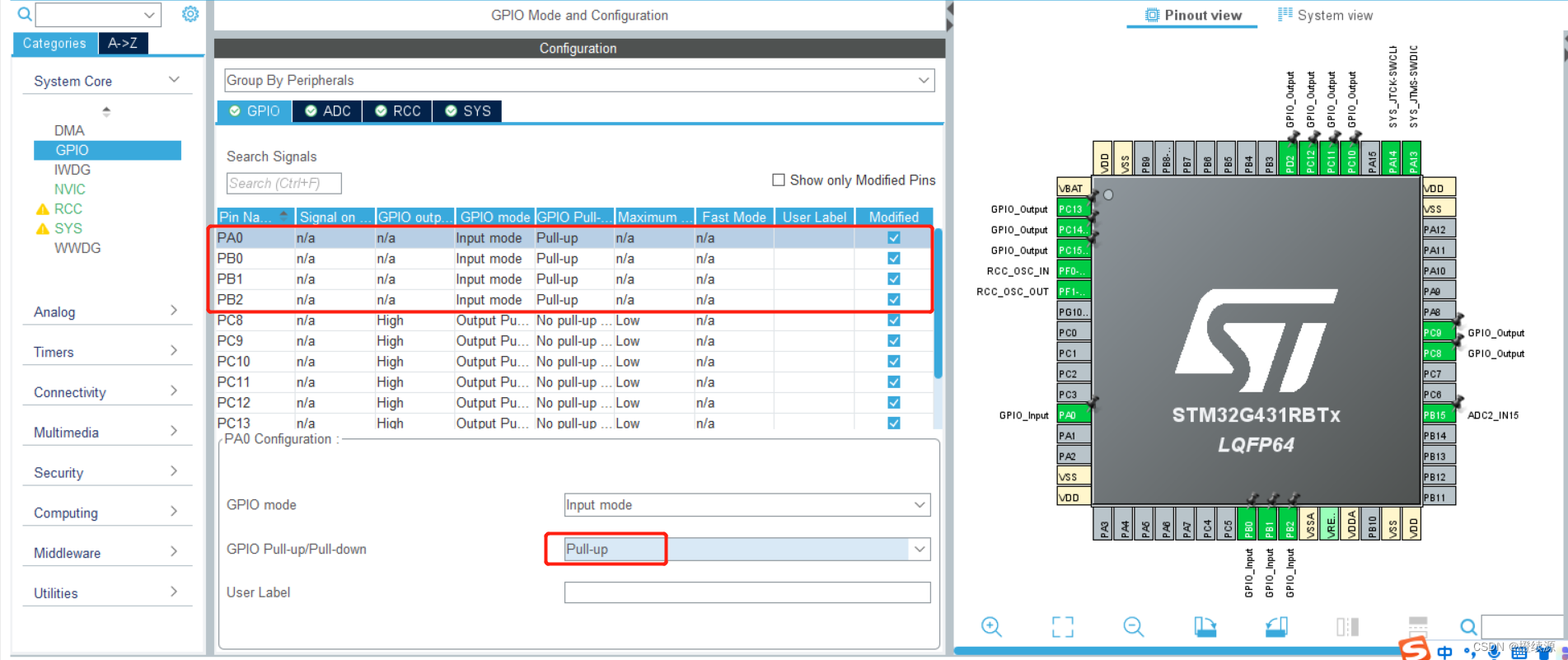
Task: Collapse the System Core category
Action: (174, 80)
